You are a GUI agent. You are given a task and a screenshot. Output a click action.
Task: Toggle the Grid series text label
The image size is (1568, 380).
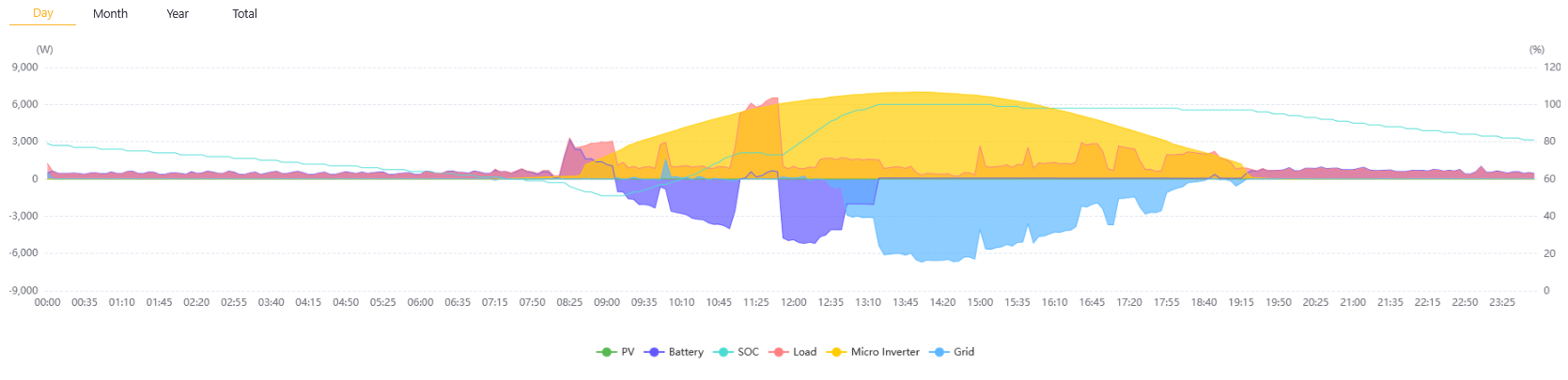[964, 352]
